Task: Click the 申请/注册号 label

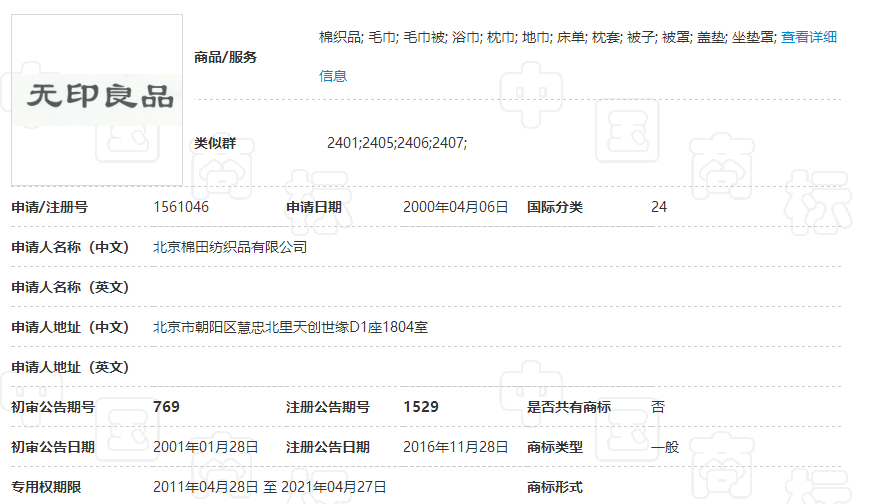Action: (49, 207)
